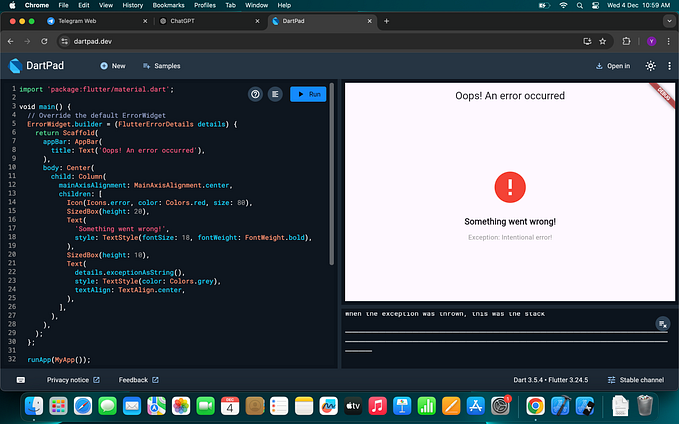Create a new pad with New
This screenshot has width=679, height=424.
[x=113, y=66]
